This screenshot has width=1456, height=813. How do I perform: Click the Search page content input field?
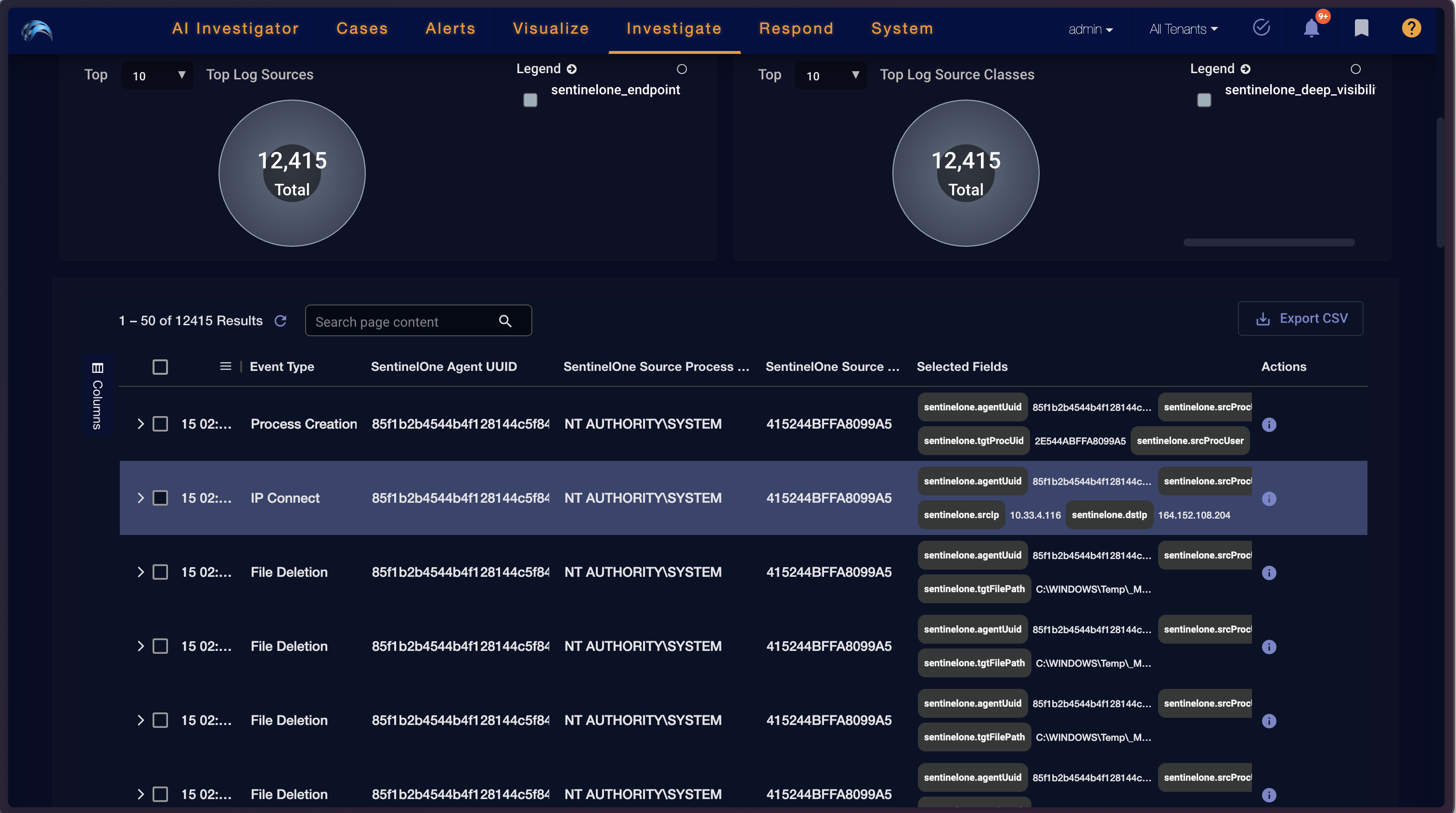pos(418,321)
